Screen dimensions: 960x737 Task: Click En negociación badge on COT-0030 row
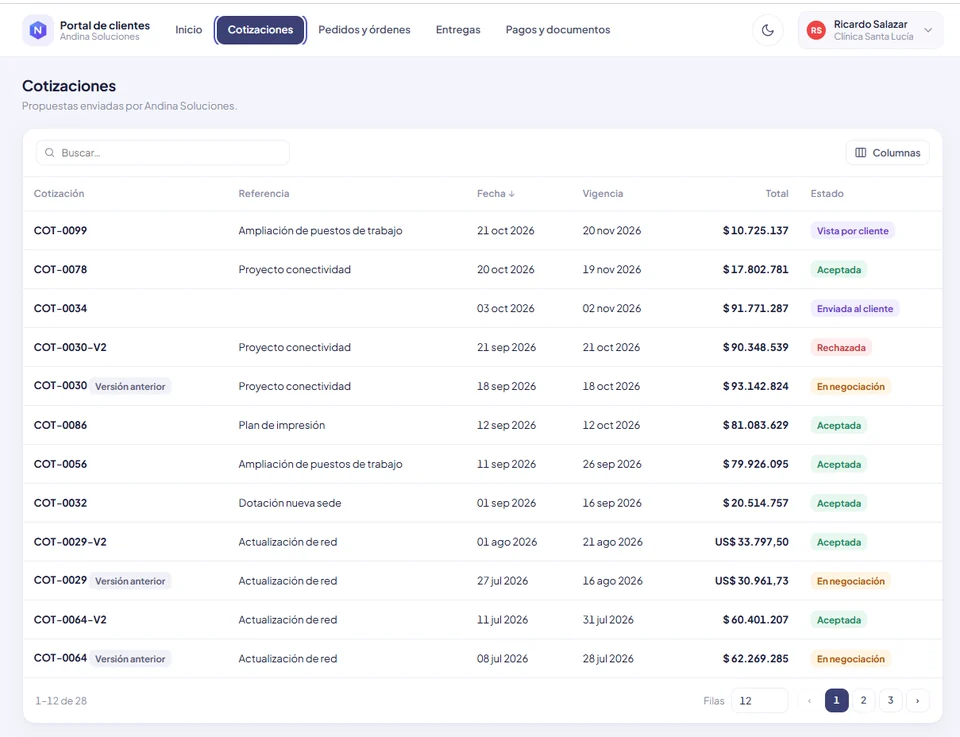[x=850, y=386]
